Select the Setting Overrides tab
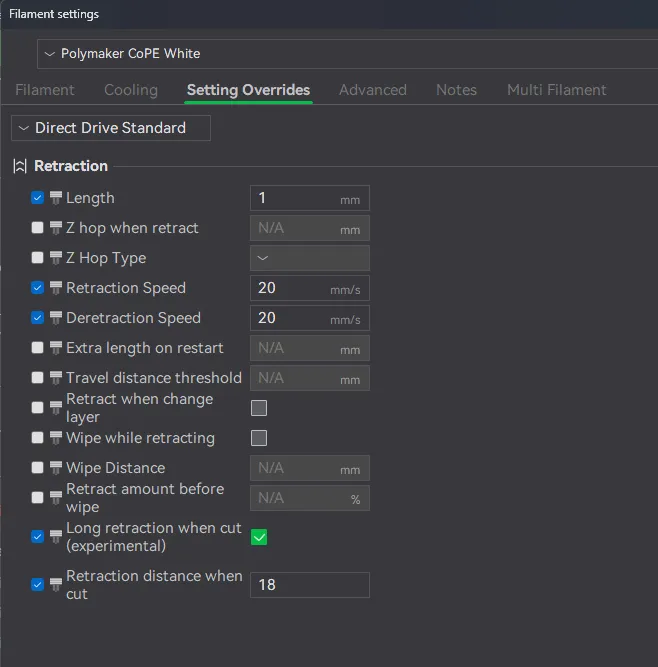 click(x=248, y=90)
